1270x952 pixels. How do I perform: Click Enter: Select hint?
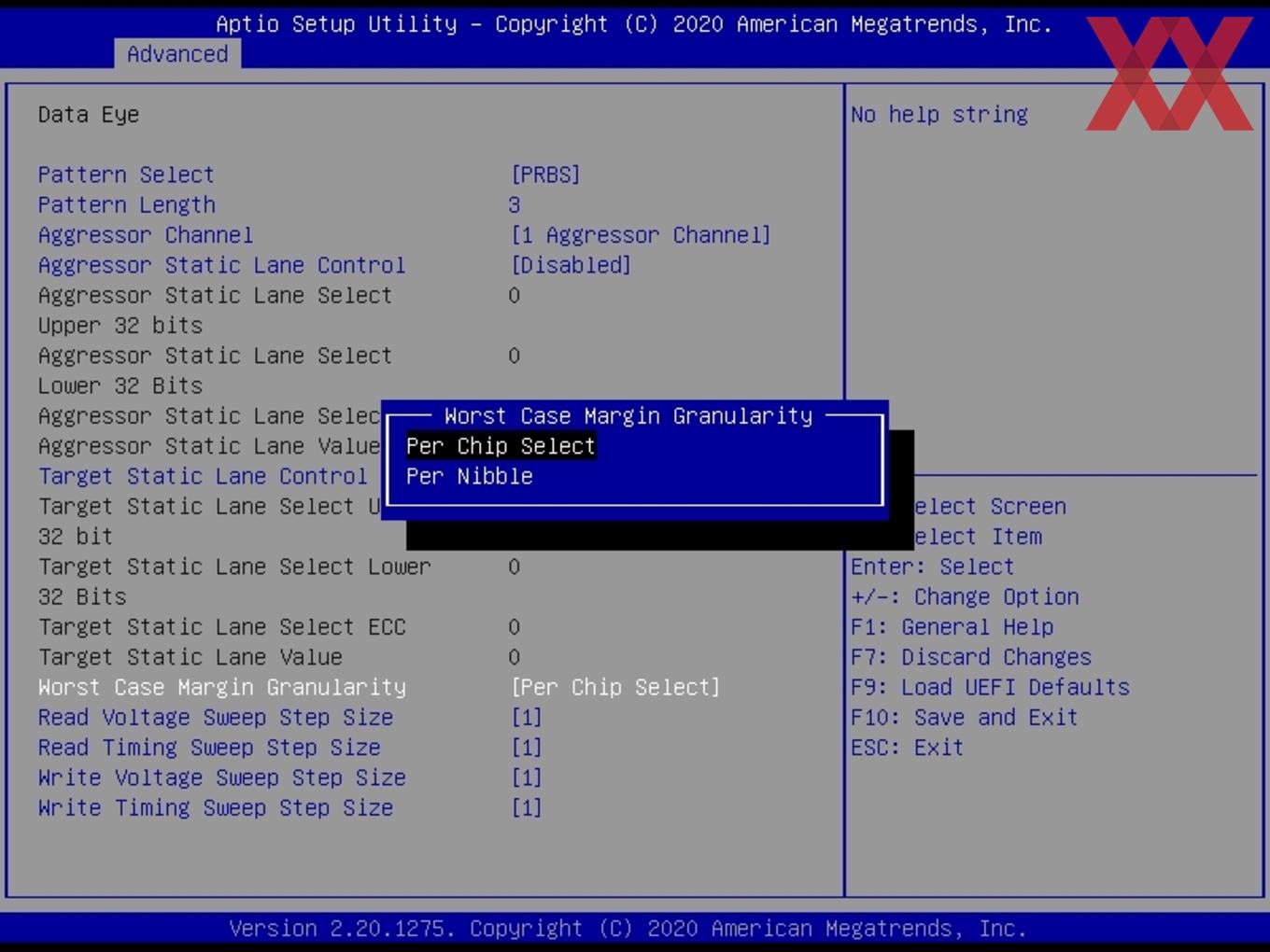click(x=932, y=567)
